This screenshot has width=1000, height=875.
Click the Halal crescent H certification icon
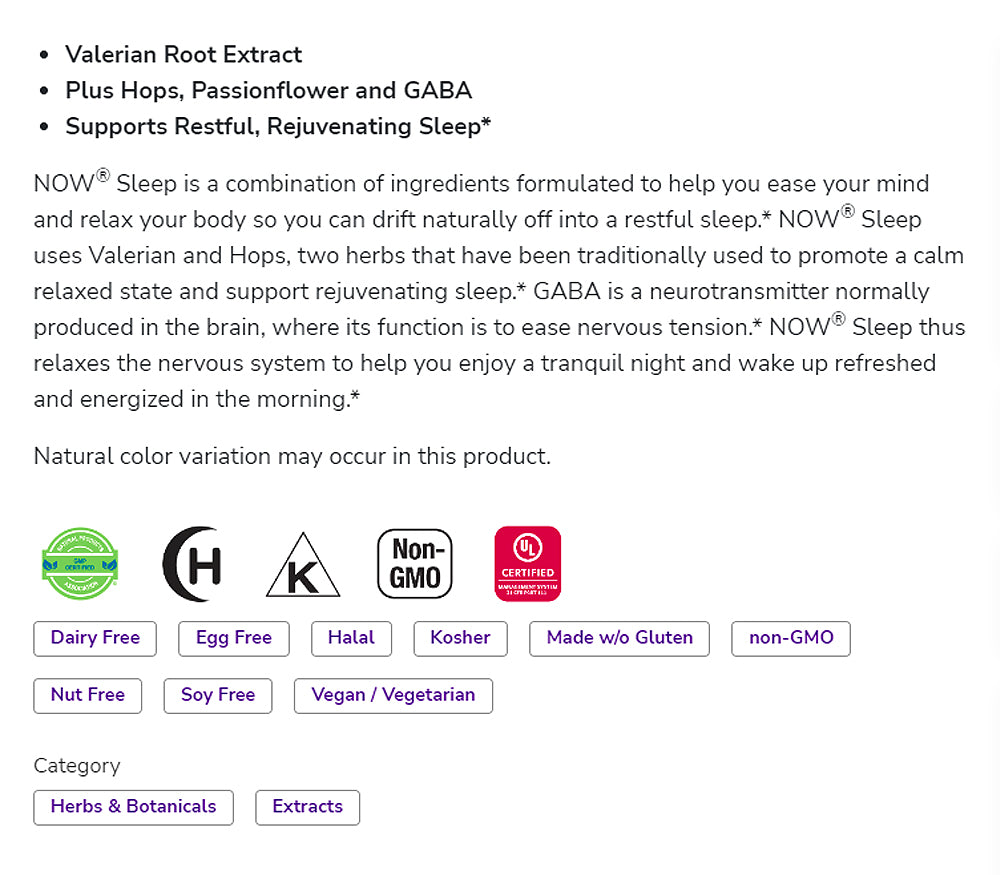pyautogui.click(x=192, y=564)
